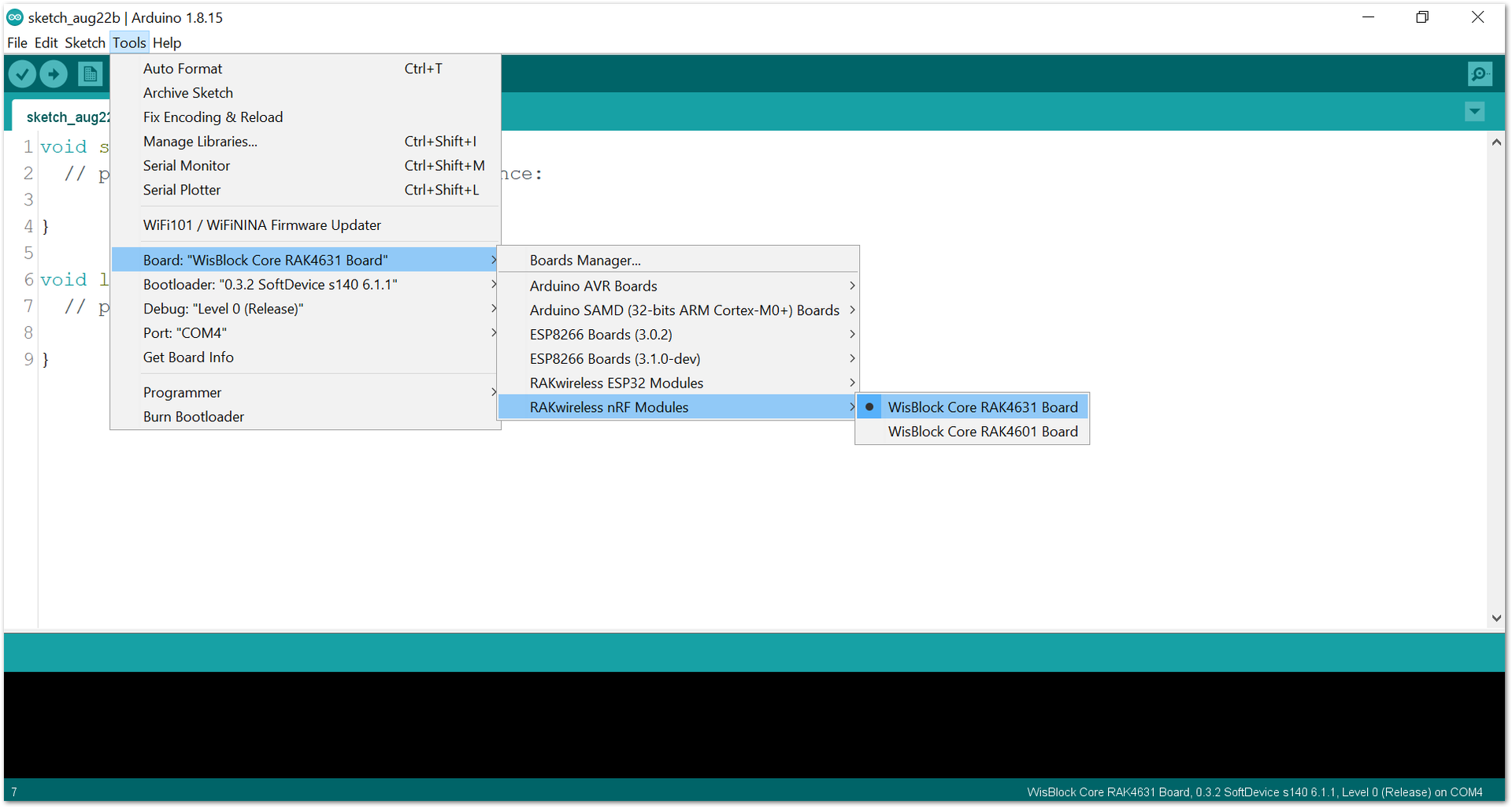Open the Sketch menu
Image resolution: width=1512 pixels, height=808 pixels.
pos(84,43)
